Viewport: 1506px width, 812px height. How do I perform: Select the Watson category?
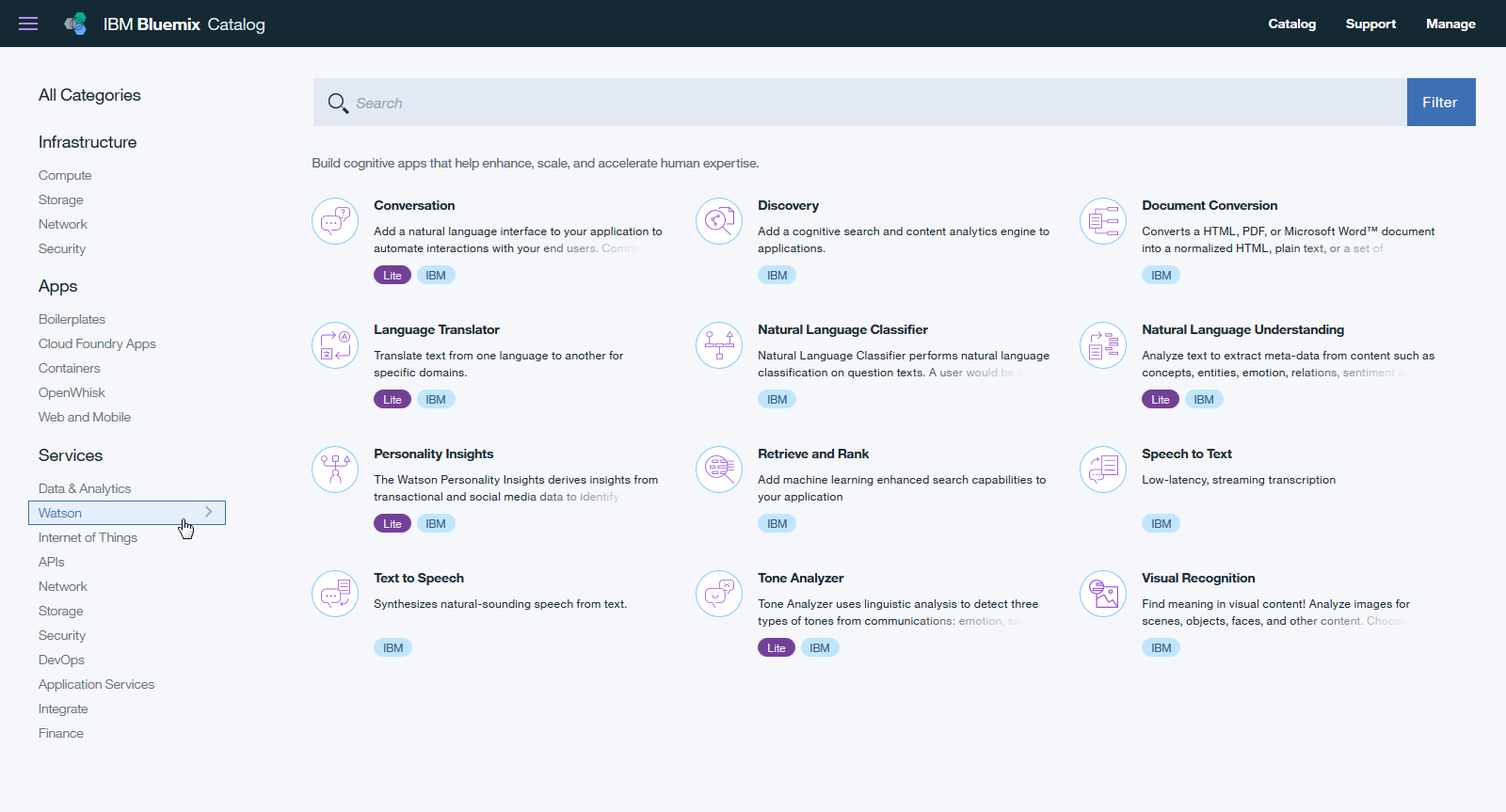click(x=127, y=513)
